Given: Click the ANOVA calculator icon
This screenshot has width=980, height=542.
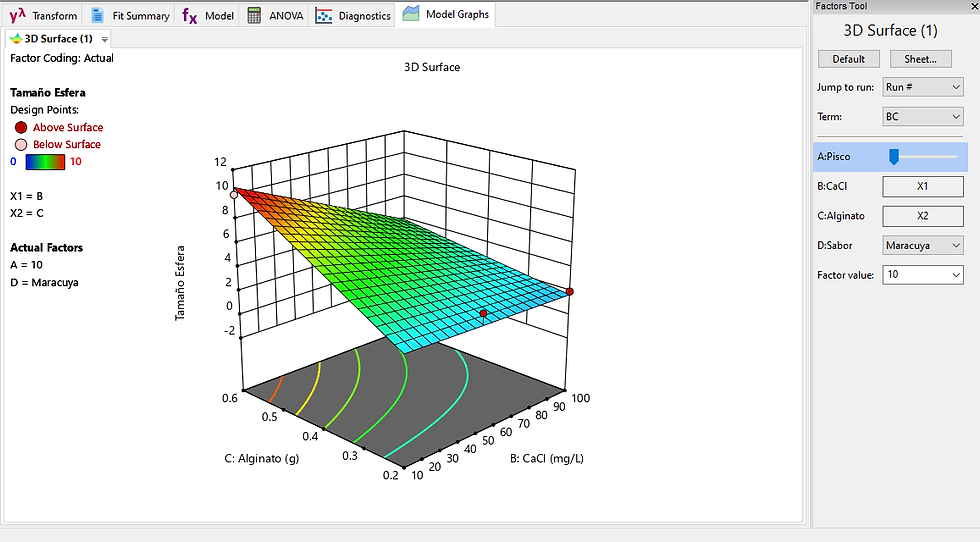Looking at the screenshot, I should tap(254, 15).
